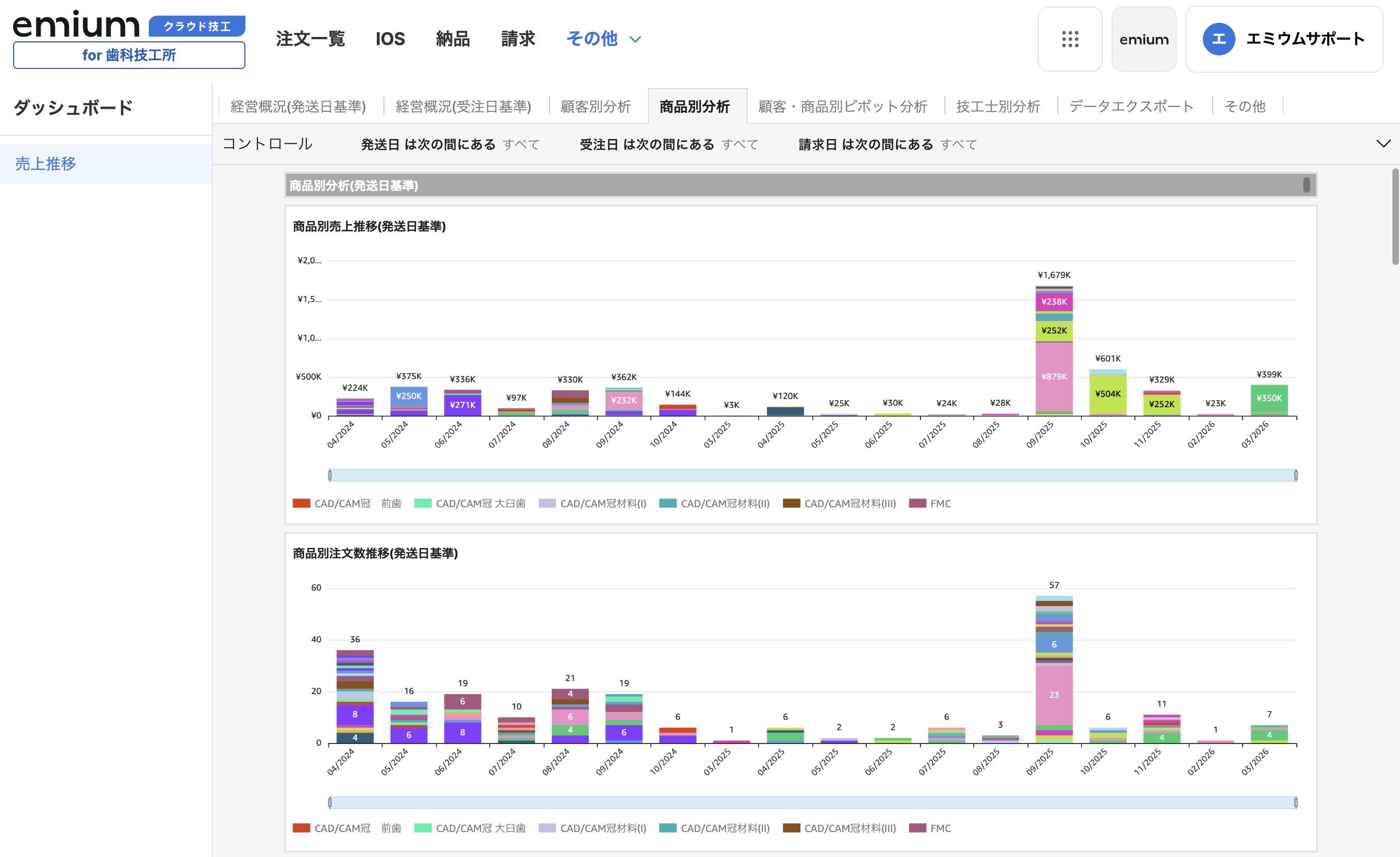
Task: Open the apps grid icon
Action: [1069, 39]
